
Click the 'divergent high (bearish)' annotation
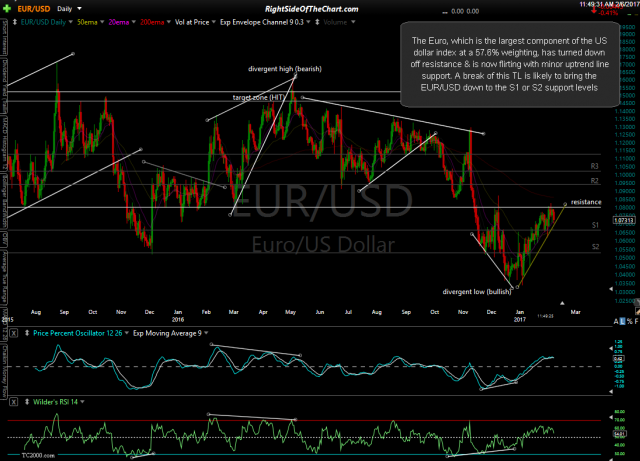(x=285, y=69)
